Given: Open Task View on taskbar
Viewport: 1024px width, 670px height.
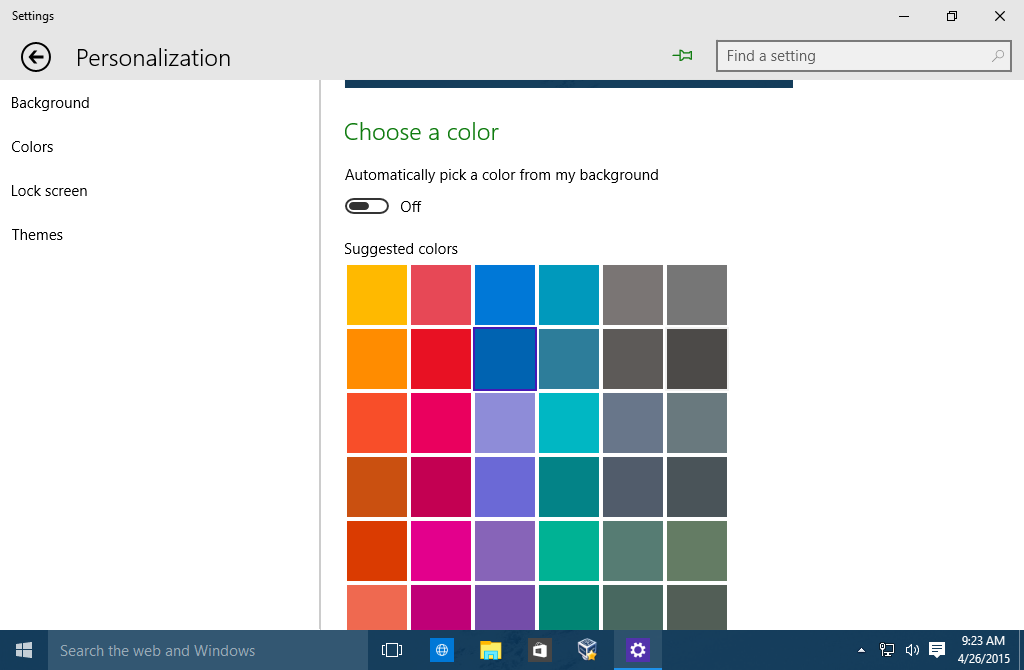Looking at the screenshot, I should (x=392, y=650).
